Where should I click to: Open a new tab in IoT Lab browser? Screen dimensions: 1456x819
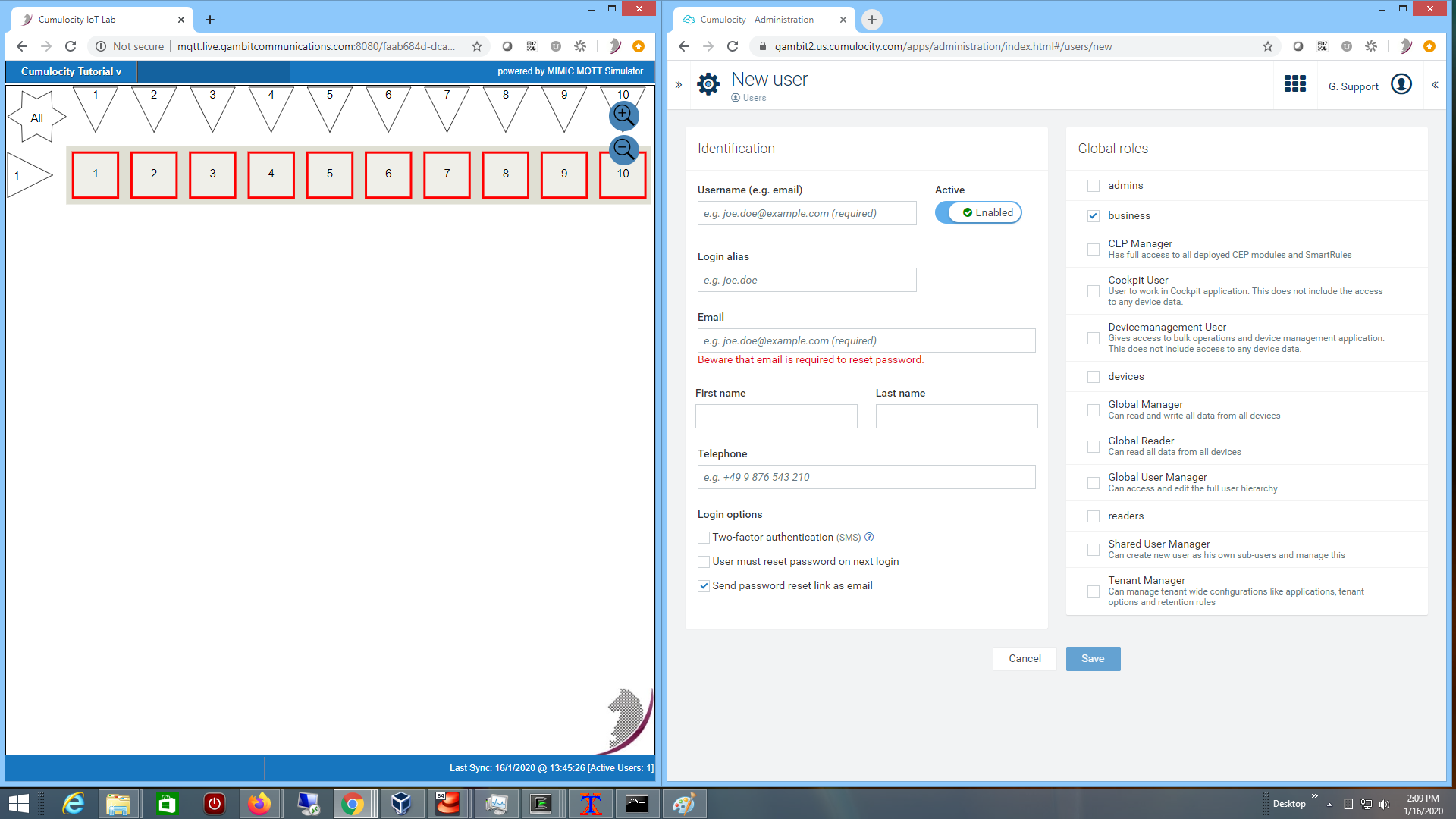pyautogui.click(x=210, y=20)
